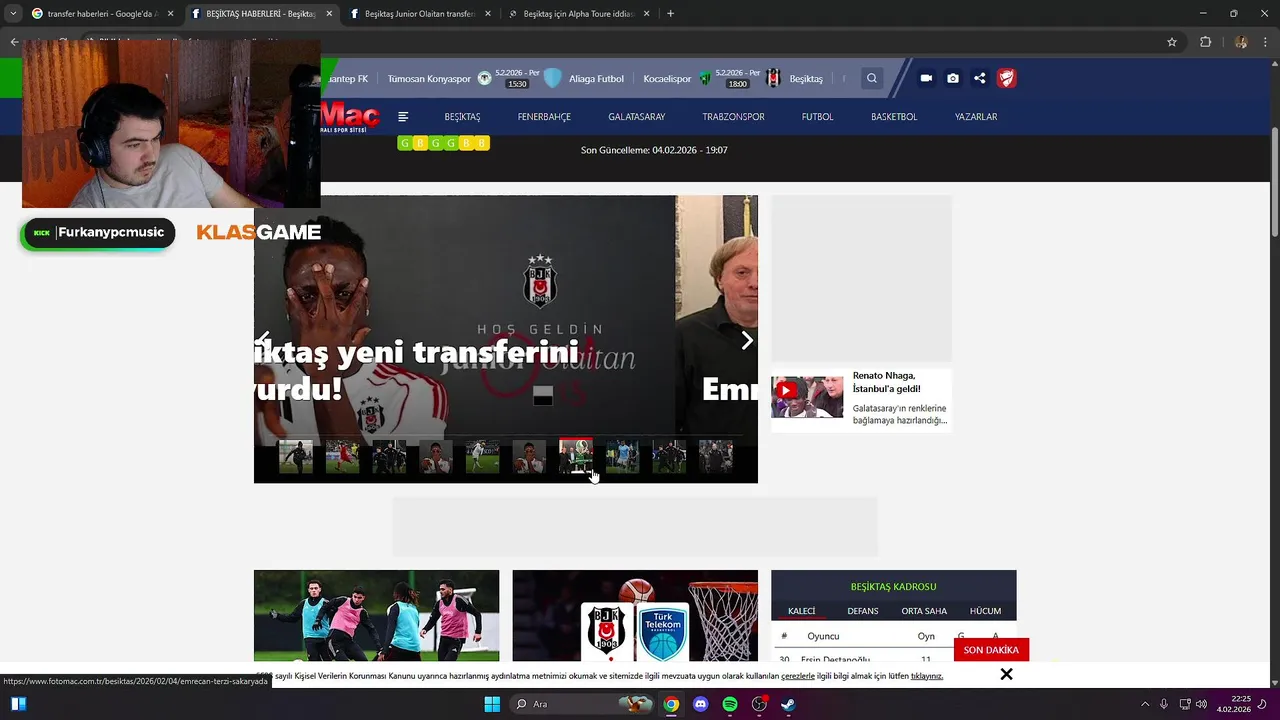Select the first carousel thumbnail
Image resolution: width=1280 pixels, height=720 pixels.
[x=295, y=456]
